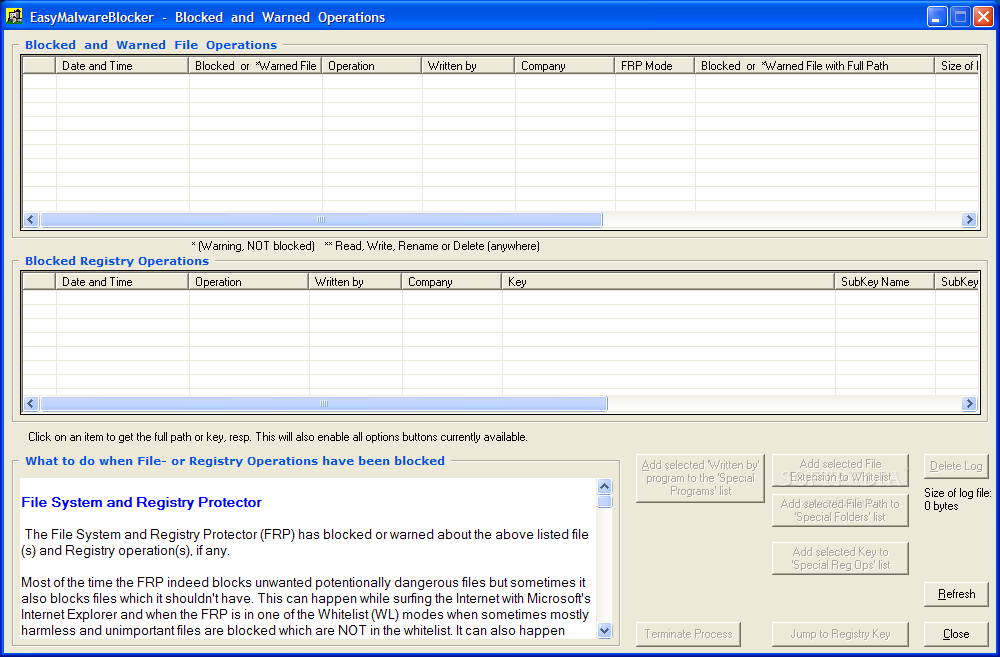Image resolution: width=1000 pixels, height=657 pixels.
Task: Click down arrow of help text scrollbar
Action: point(605,630)
